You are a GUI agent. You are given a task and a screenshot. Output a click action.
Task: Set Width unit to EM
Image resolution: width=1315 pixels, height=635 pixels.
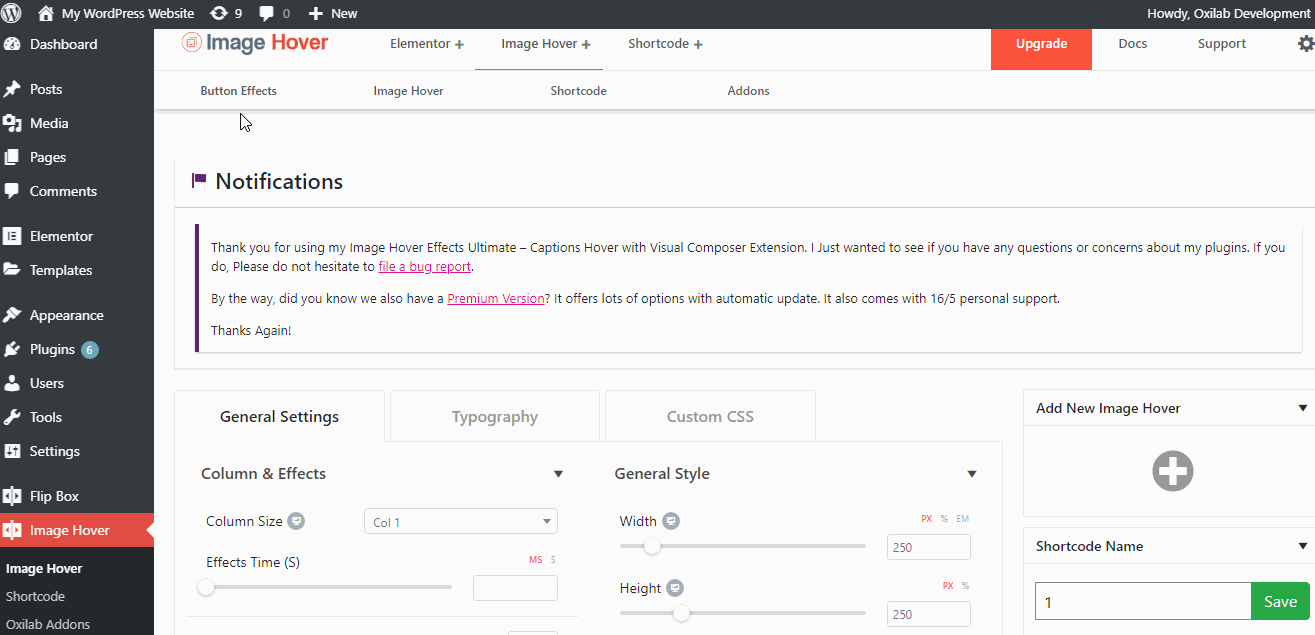click(x=963, y=519)
